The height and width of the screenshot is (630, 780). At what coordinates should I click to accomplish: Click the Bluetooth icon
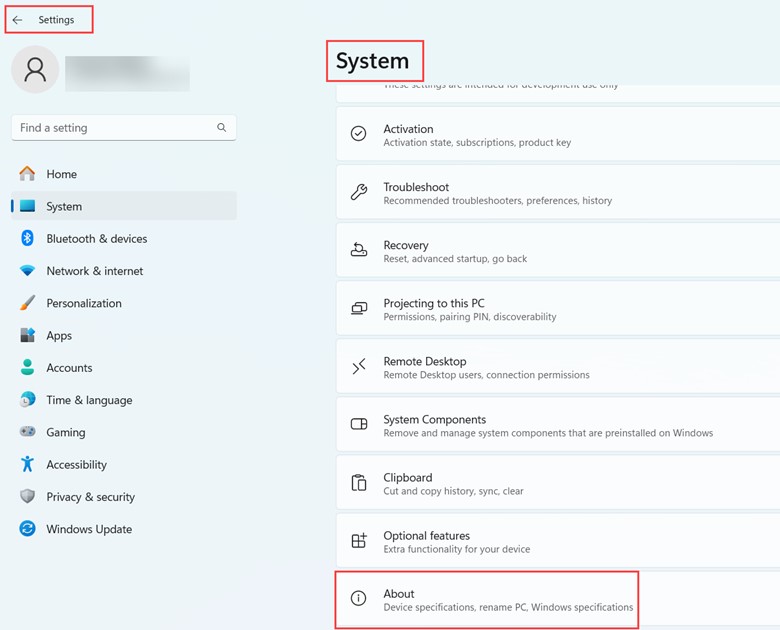pyautogui.click(x=27, y=238)
